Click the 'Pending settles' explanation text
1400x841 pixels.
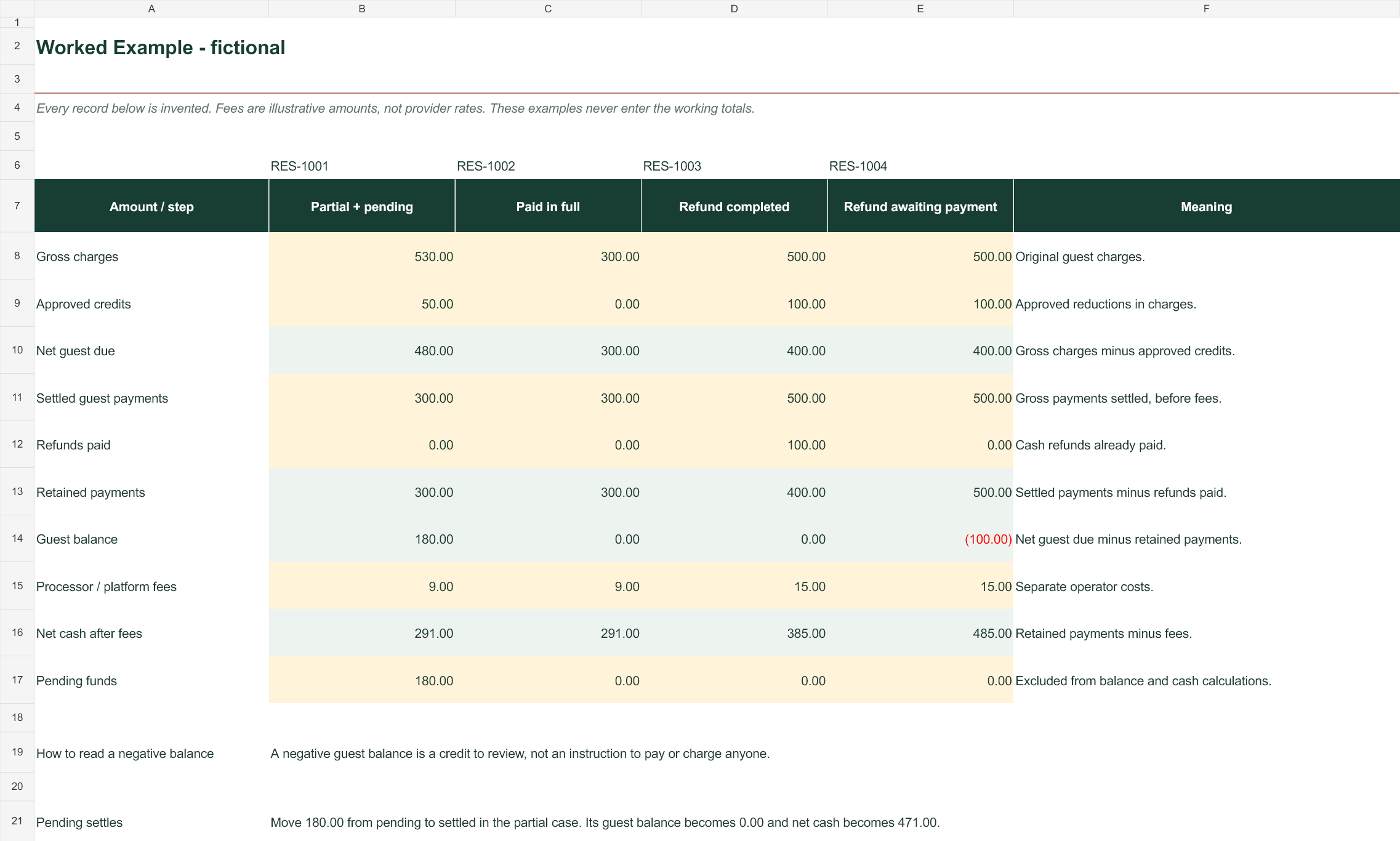tap(605, 823)
